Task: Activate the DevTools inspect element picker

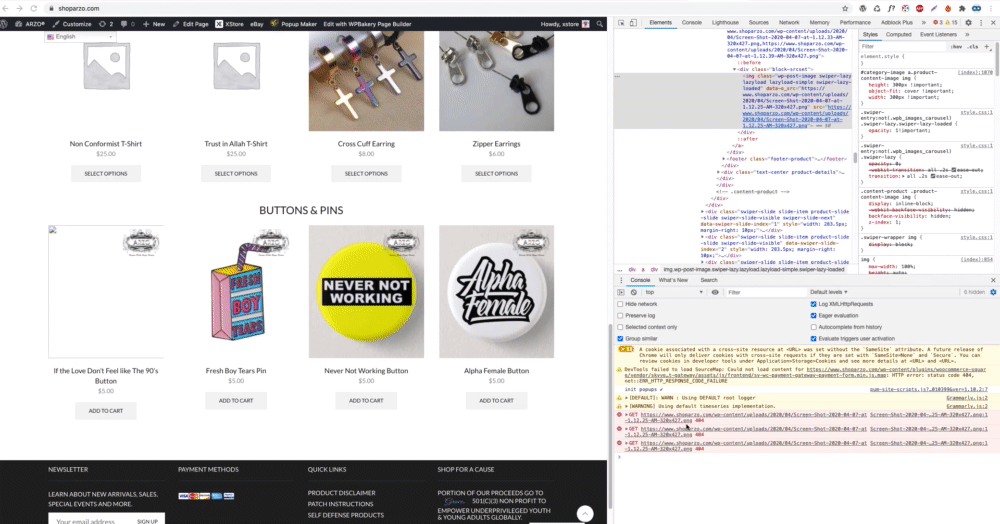Action: click(621, 22)
